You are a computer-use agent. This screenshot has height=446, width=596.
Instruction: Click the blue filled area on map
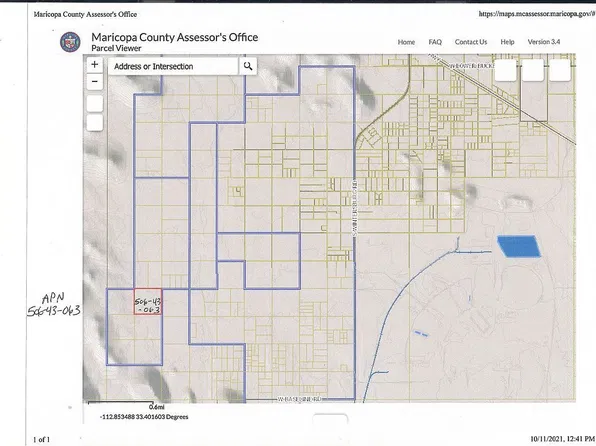[519, 246]
